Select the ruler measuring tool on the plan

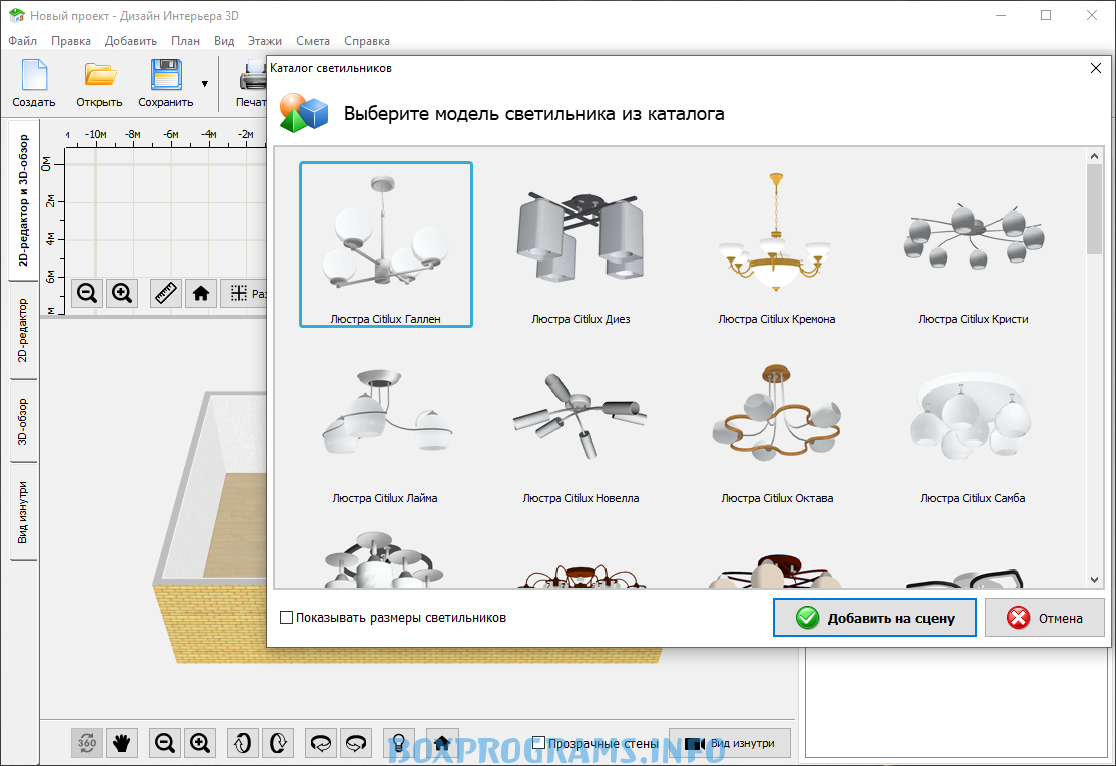(x=166, y=293)
